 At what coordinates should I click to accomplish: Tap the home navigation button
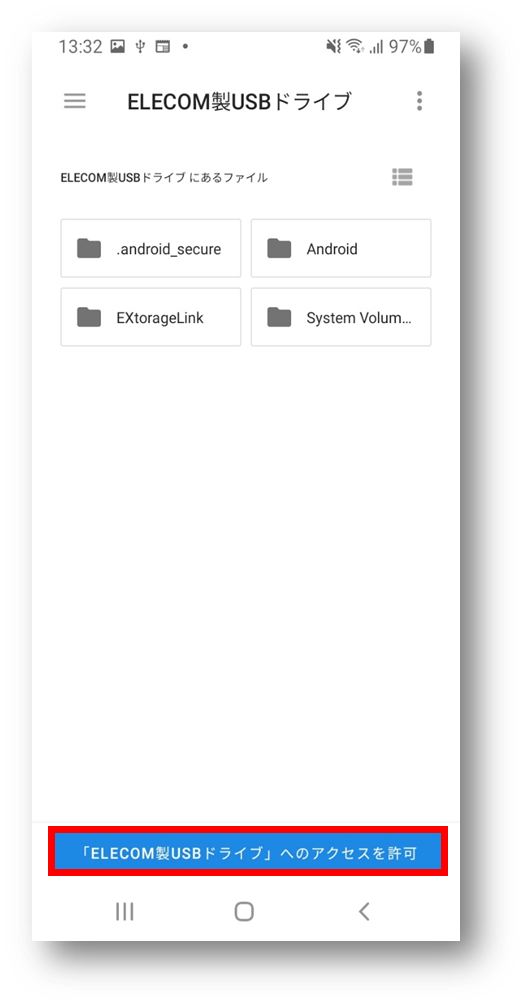click(244, 911)
